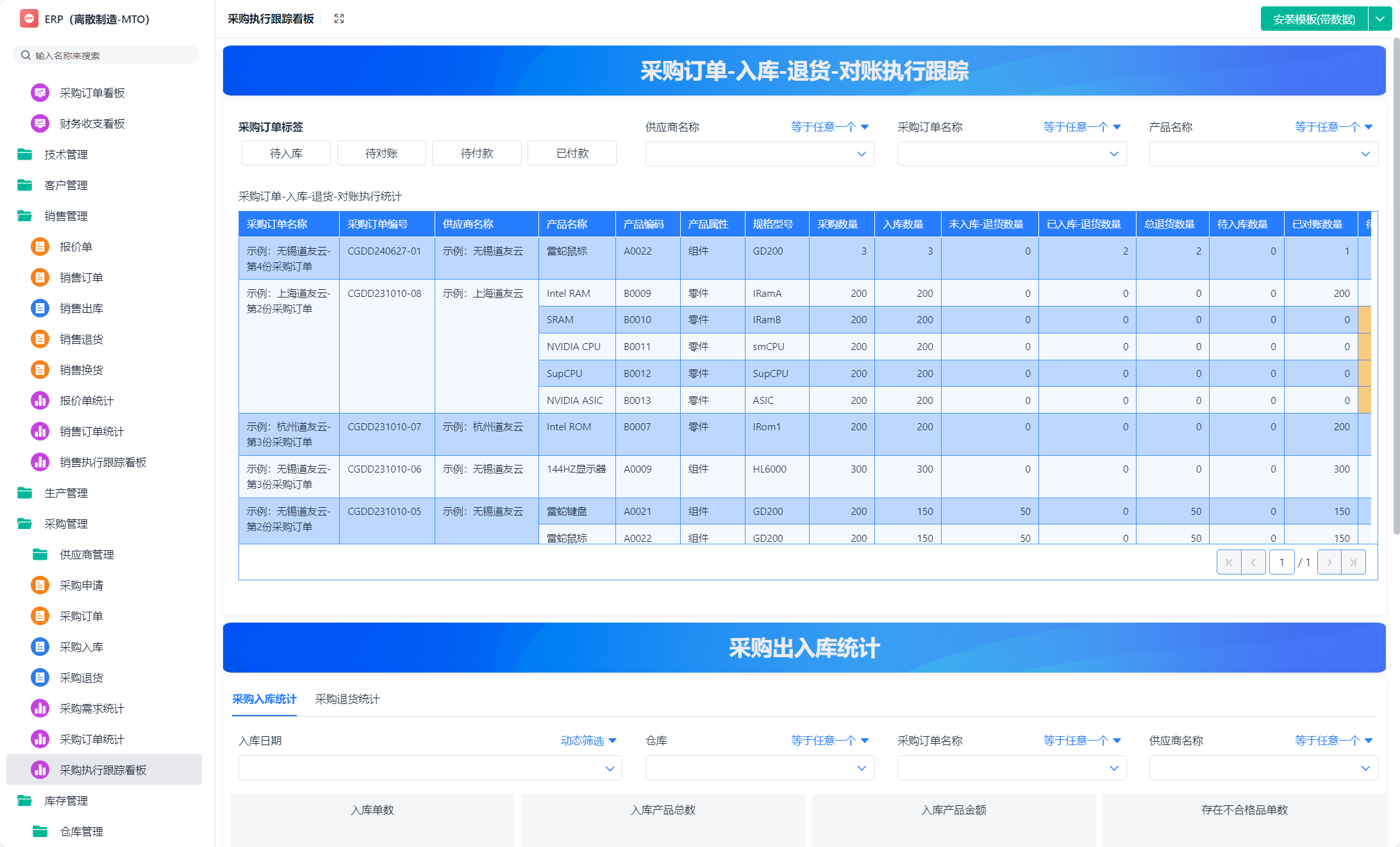Open the 供应商名称 filter dropdown box
Viewport: 1400px width, 847px height.
(x=760, y=154)
